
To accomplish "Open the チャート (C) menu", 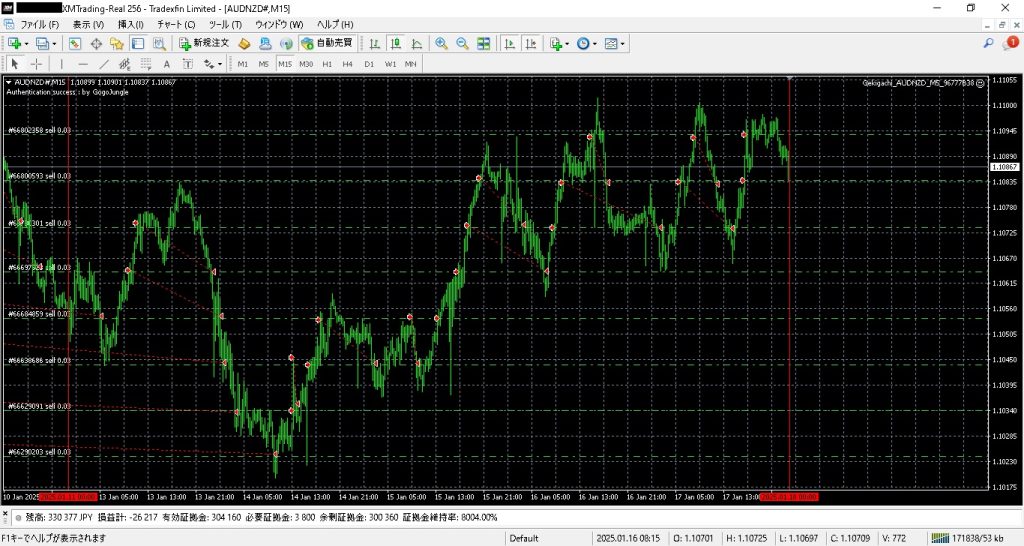I will pyautogui.click(x=176, y=24).
